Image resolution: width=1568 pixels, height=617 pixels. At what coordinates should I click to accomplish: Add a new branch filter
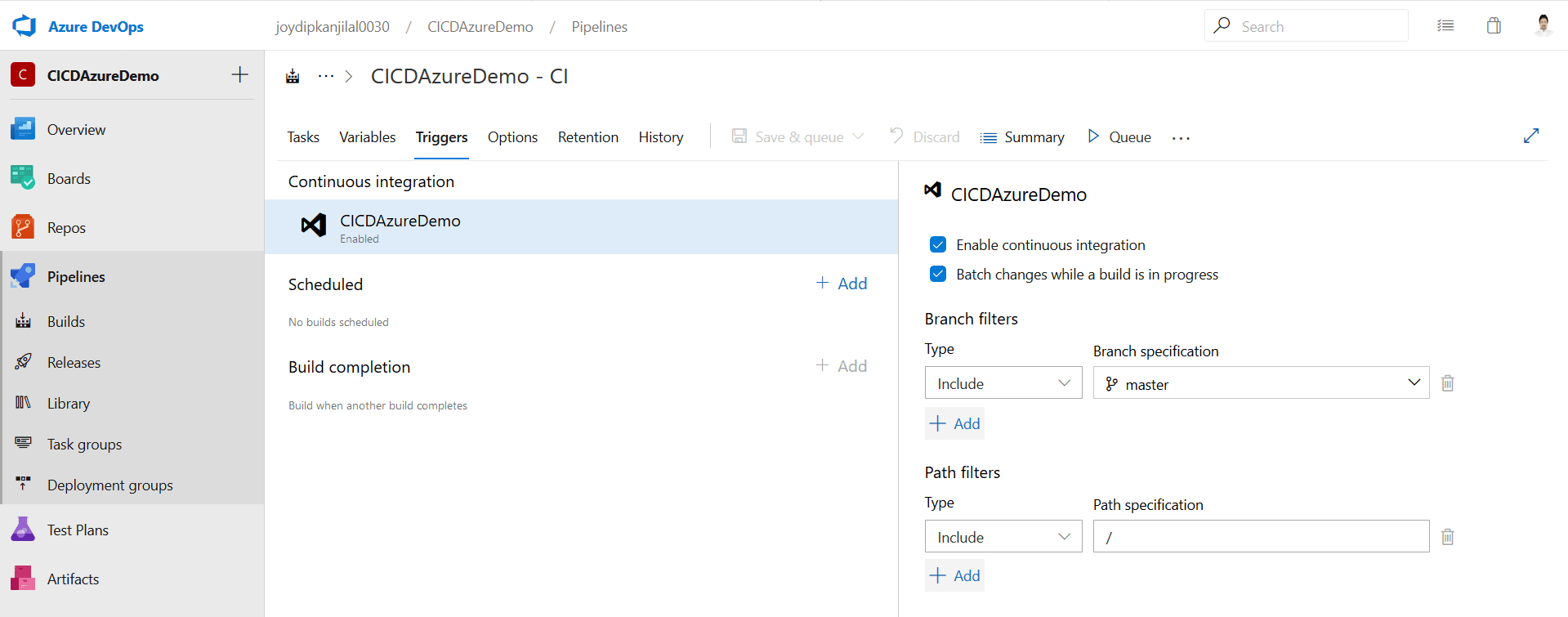(954, 423)
